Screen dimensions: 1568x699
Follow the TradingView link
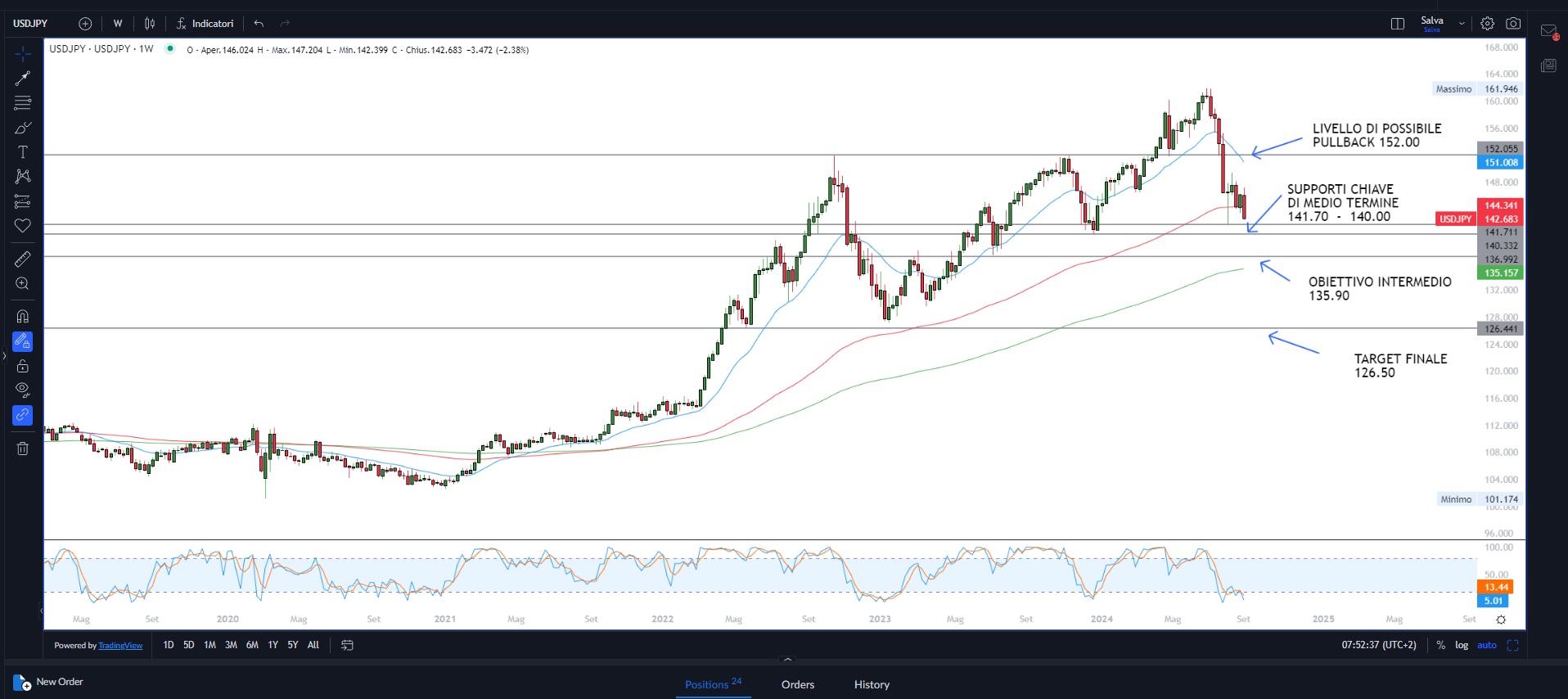120,646
